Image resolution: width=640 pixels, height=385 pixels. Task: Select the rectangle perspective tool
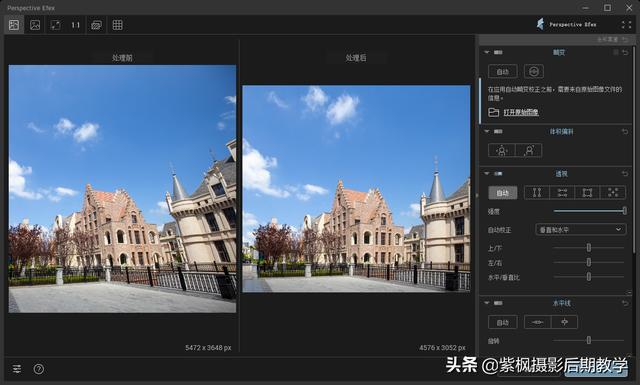(x=587, y=192)
